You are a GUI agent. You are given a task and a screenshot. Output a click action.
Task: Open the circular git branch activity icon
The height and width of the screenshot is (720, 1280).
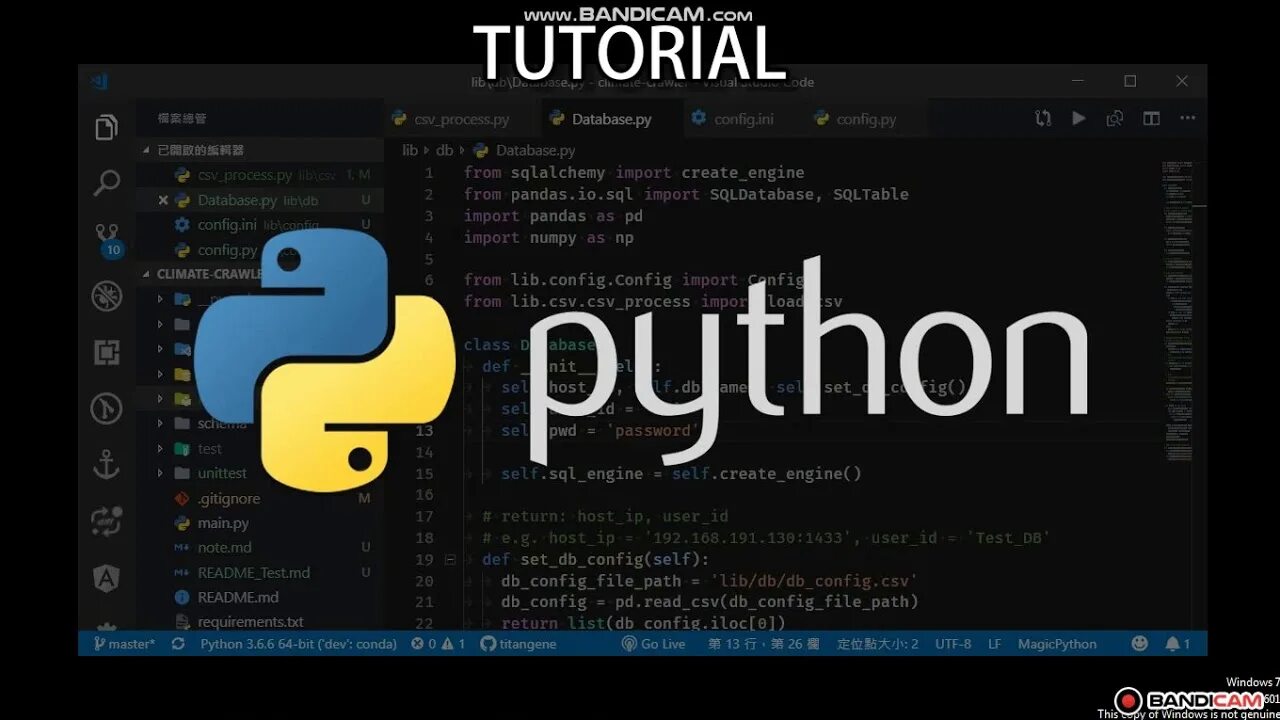[106, 408]
